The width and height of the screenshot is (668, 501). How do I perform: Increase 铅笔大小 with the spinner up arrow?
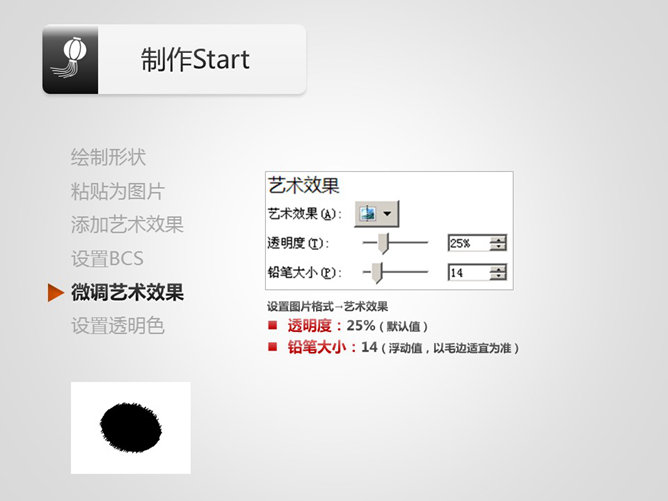(498, 268)
